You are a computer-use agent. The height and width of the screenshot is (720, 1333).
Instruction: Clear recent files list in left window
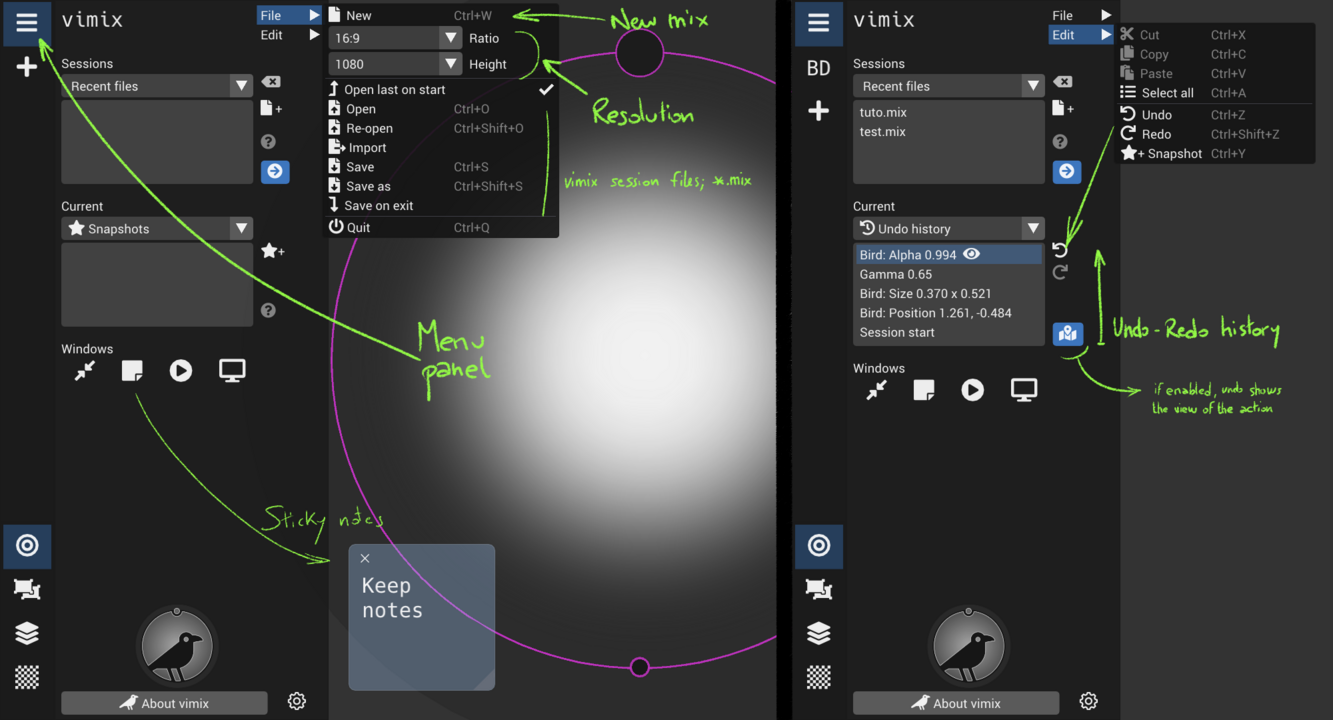pyautogui.click(x=271, y=82)
